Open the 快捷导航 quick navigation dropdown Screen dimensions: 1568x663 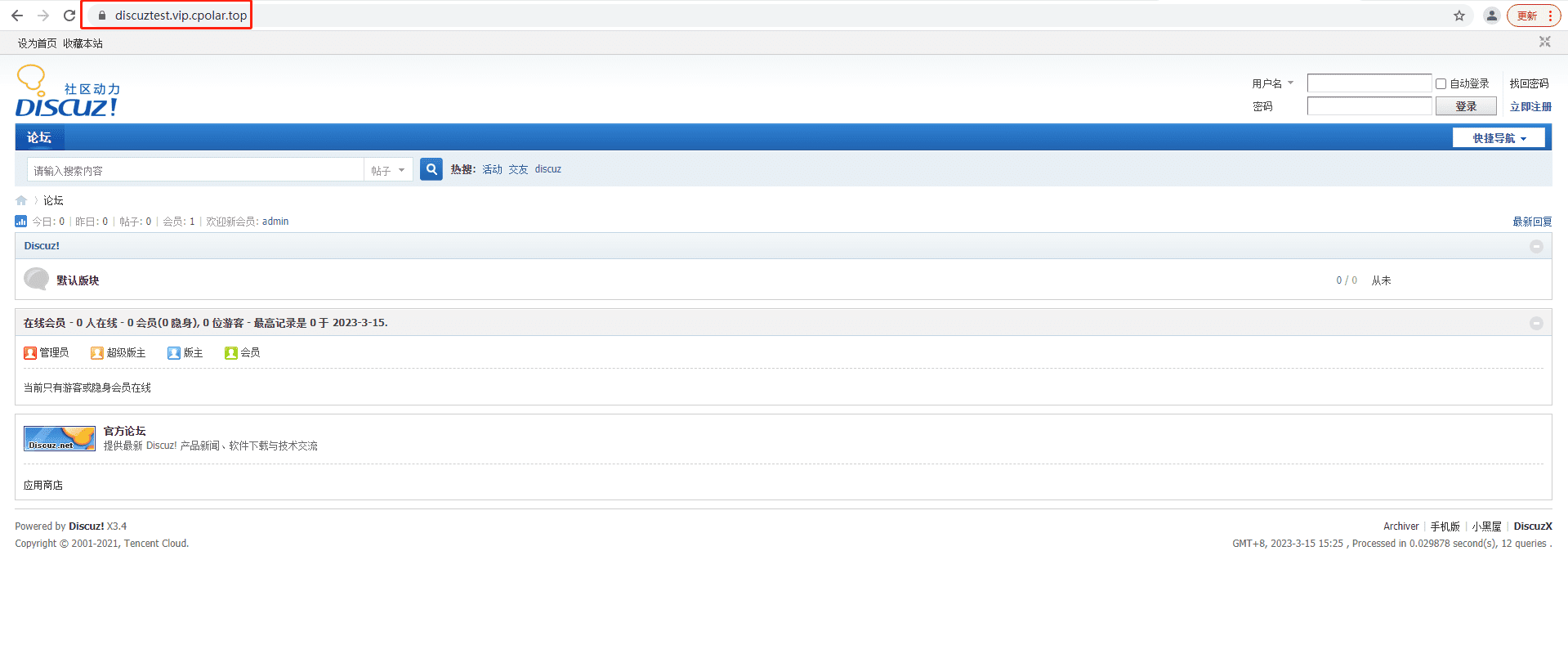1499,138
